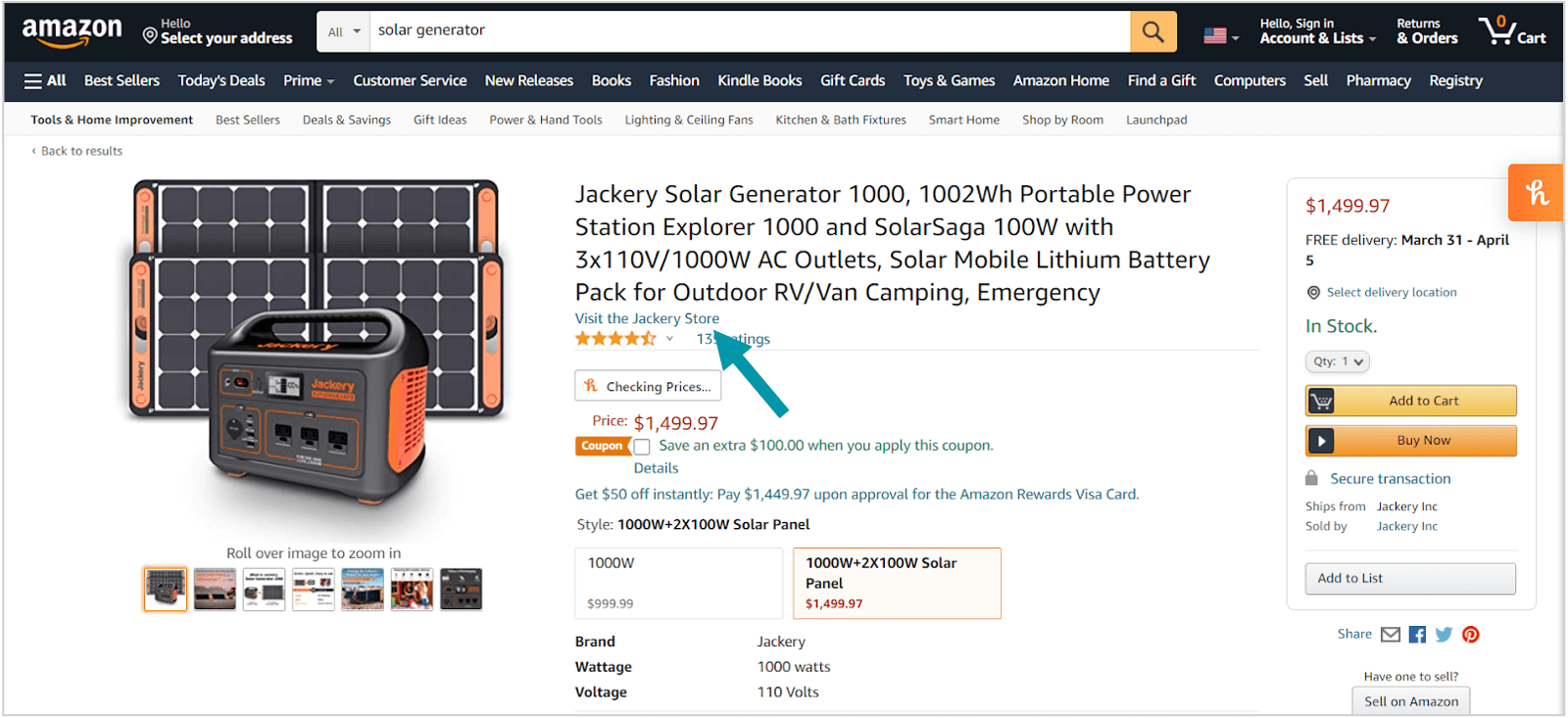Open Toys & Games nav item

click(949, 80)
